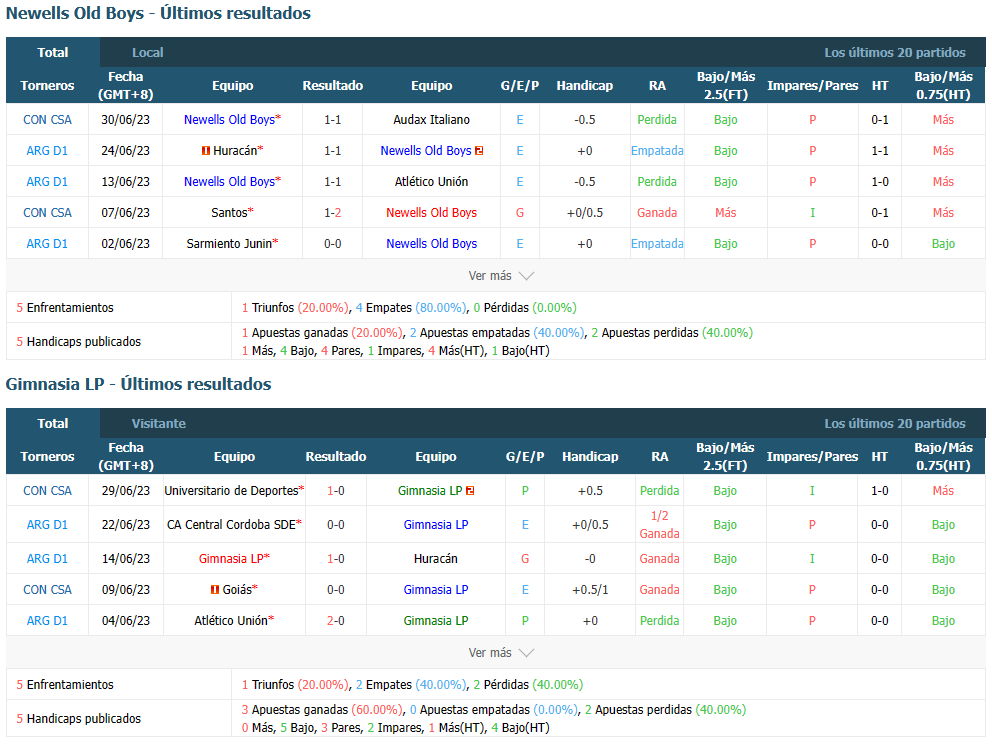Switch to Visitante tab for Gimnasia

tap(158, 423)
